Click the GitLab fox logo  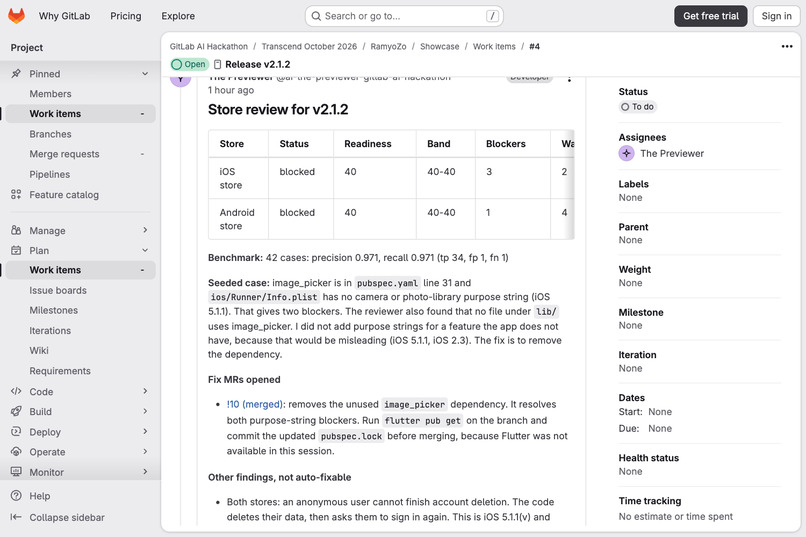(x=16, y=16)
